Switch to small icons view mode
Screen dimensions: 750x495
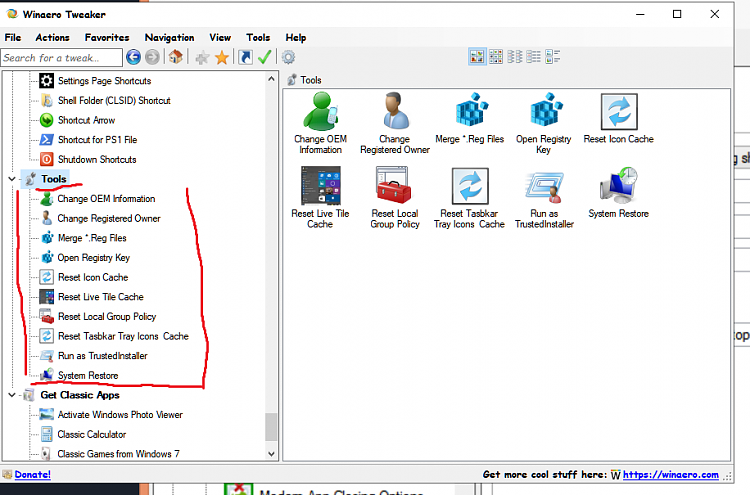click(x=514, y=56)
